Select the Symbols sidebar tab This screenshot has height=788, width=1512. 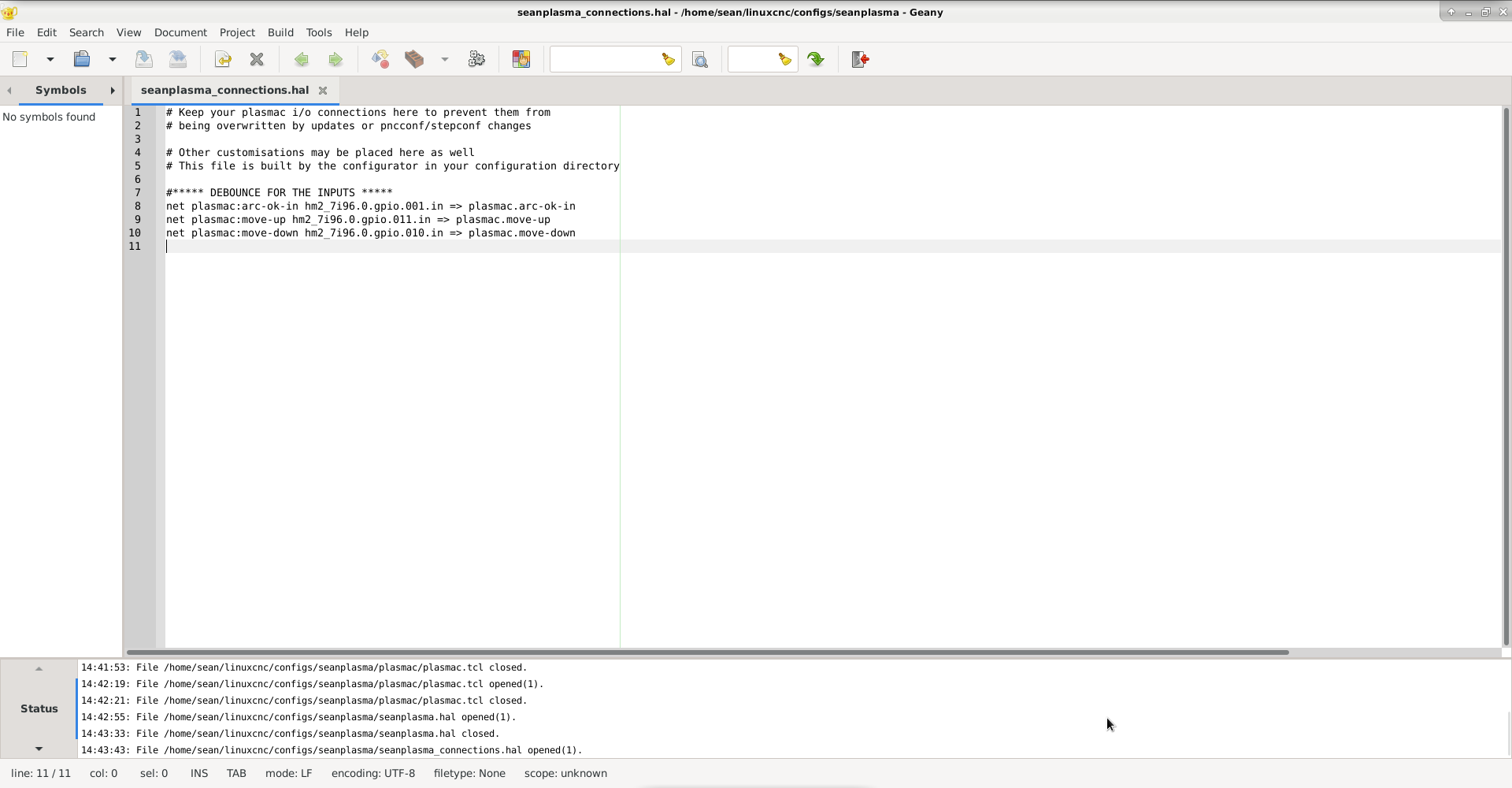point(61,90)
